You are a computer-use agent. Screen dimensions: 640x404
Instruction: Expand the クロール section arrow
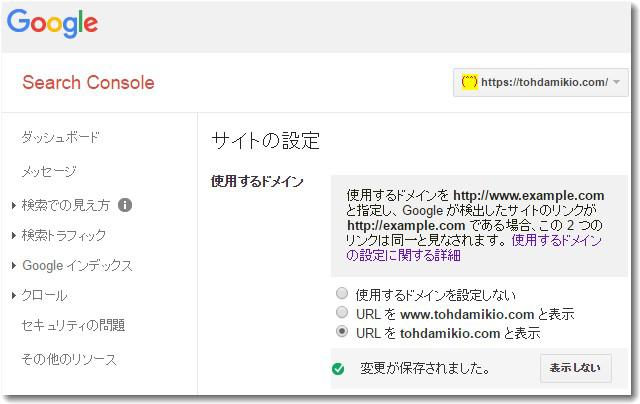pyautogui.click(x=13, y=295)
